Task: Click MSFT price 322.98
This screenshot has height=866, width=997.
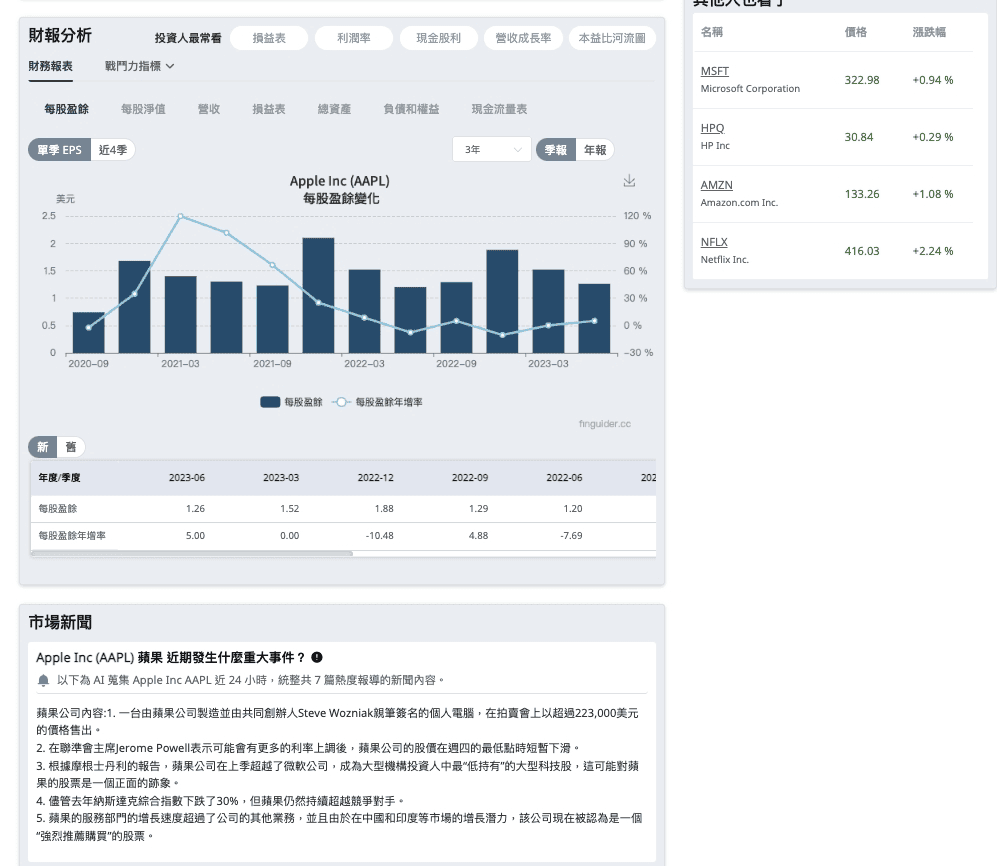Action: point(862,80)
